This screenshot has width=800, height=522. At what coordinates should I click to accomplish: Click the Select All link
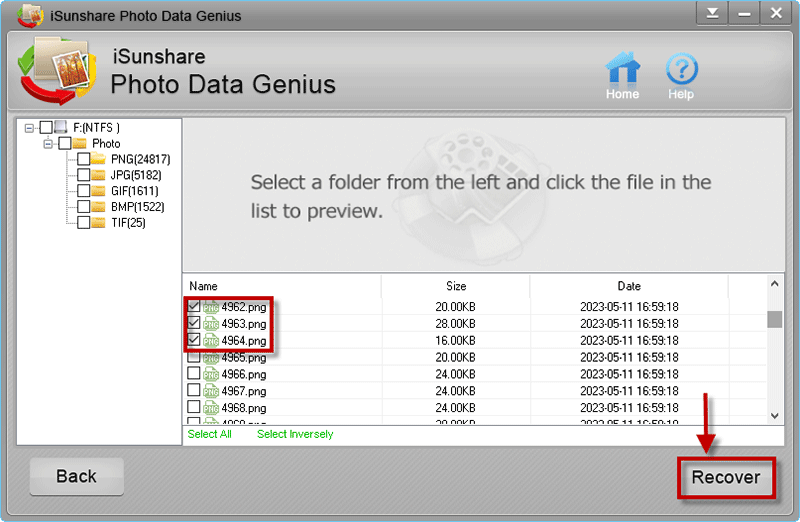pos(210,434)
